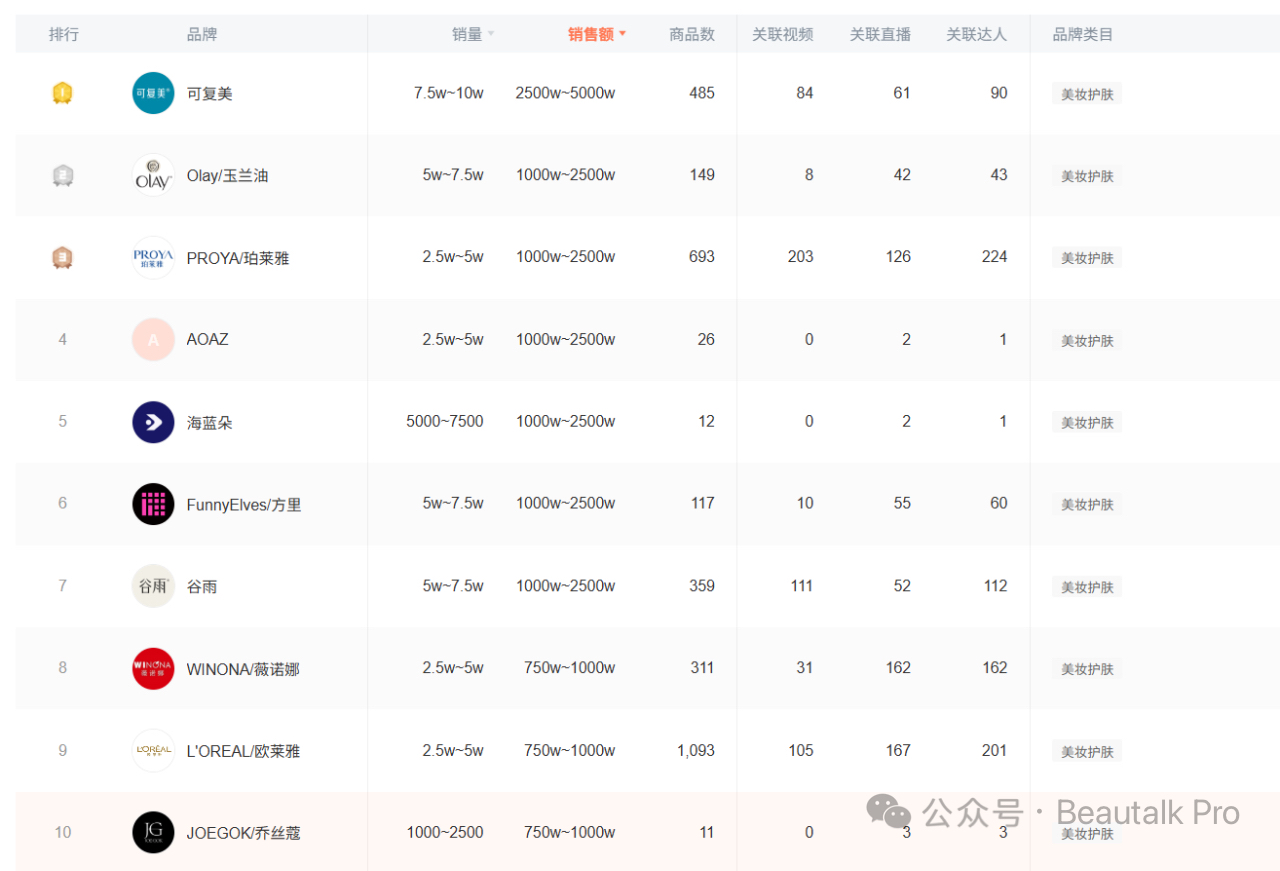Click rank number 7
This screenshot has width=1280, height=871.
(x=63, y=586)
